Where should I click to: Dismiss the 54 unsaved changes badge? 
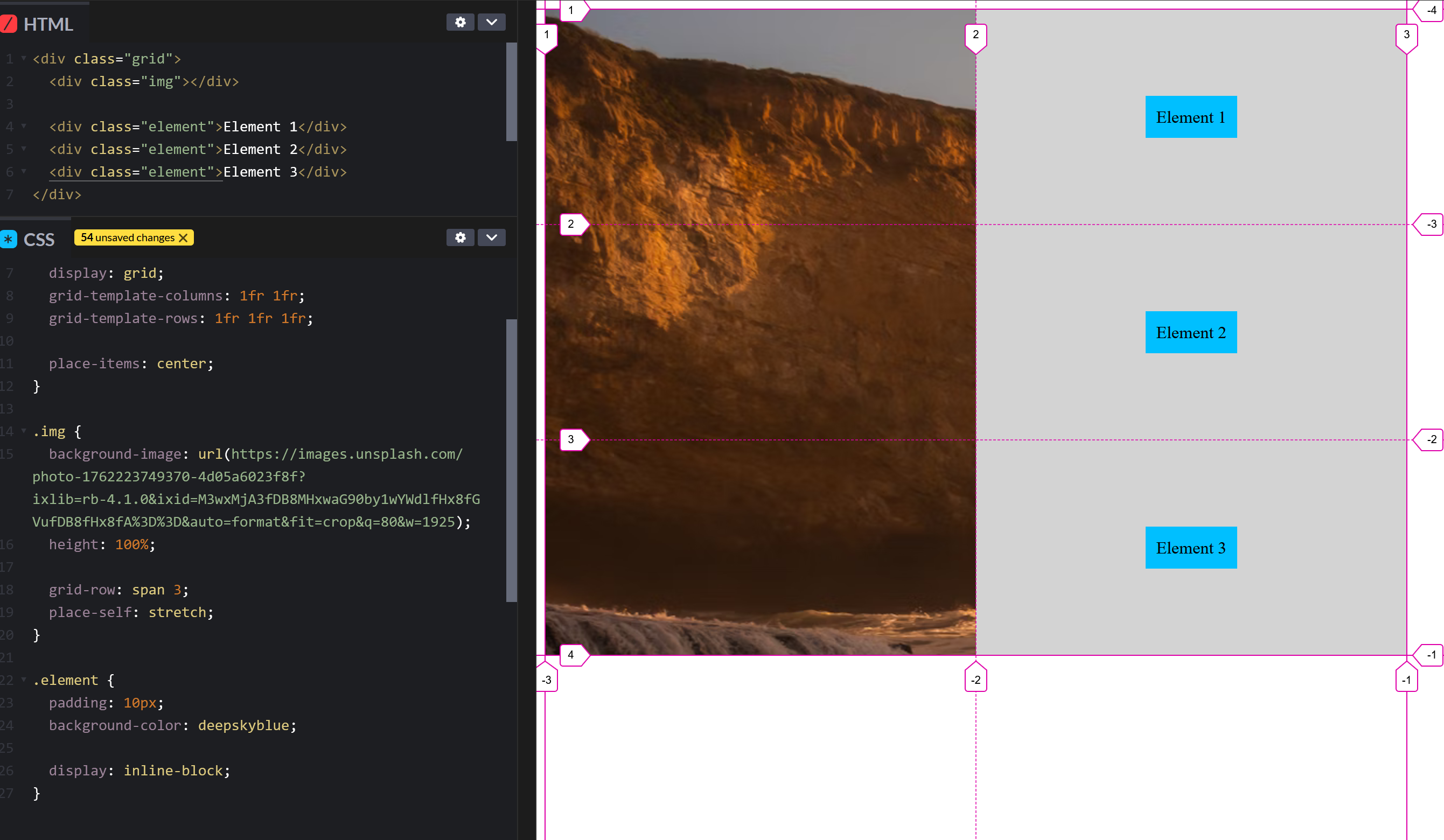tap(183, 238)
